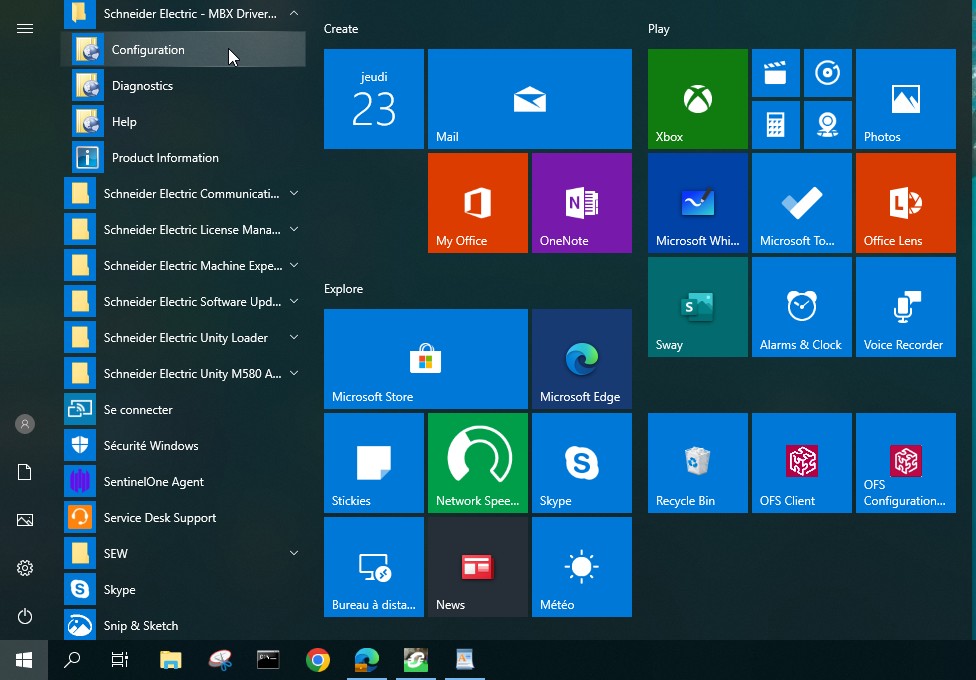Launch the Skype tile
The height and width of the screenshot is (680, 976).
(581, 463)
